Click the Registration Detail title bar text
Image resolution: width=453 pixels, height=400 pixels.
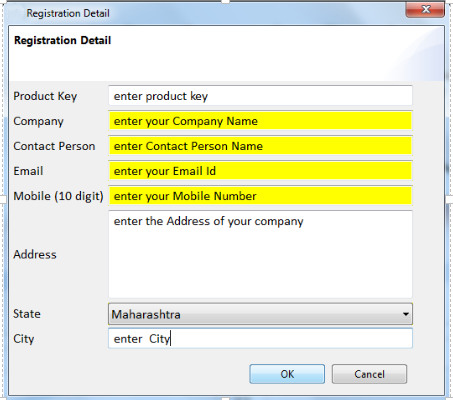click(68, 13)
